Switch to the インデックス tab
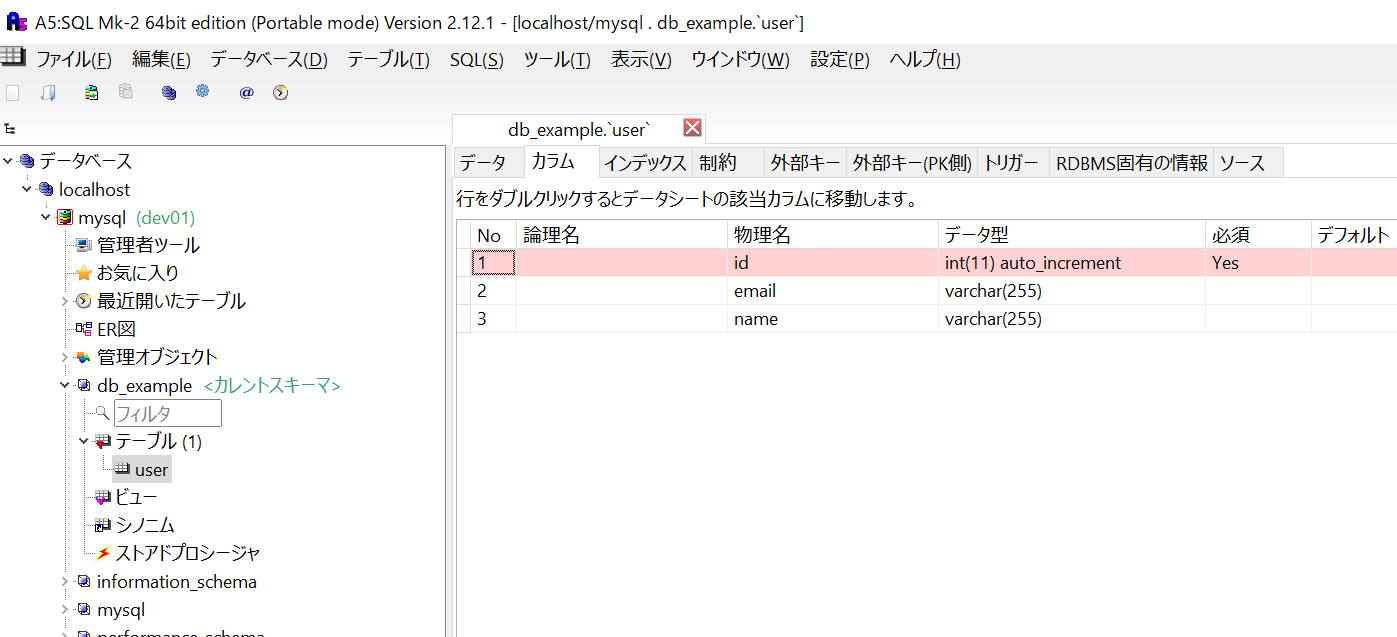 click(645, 163)
